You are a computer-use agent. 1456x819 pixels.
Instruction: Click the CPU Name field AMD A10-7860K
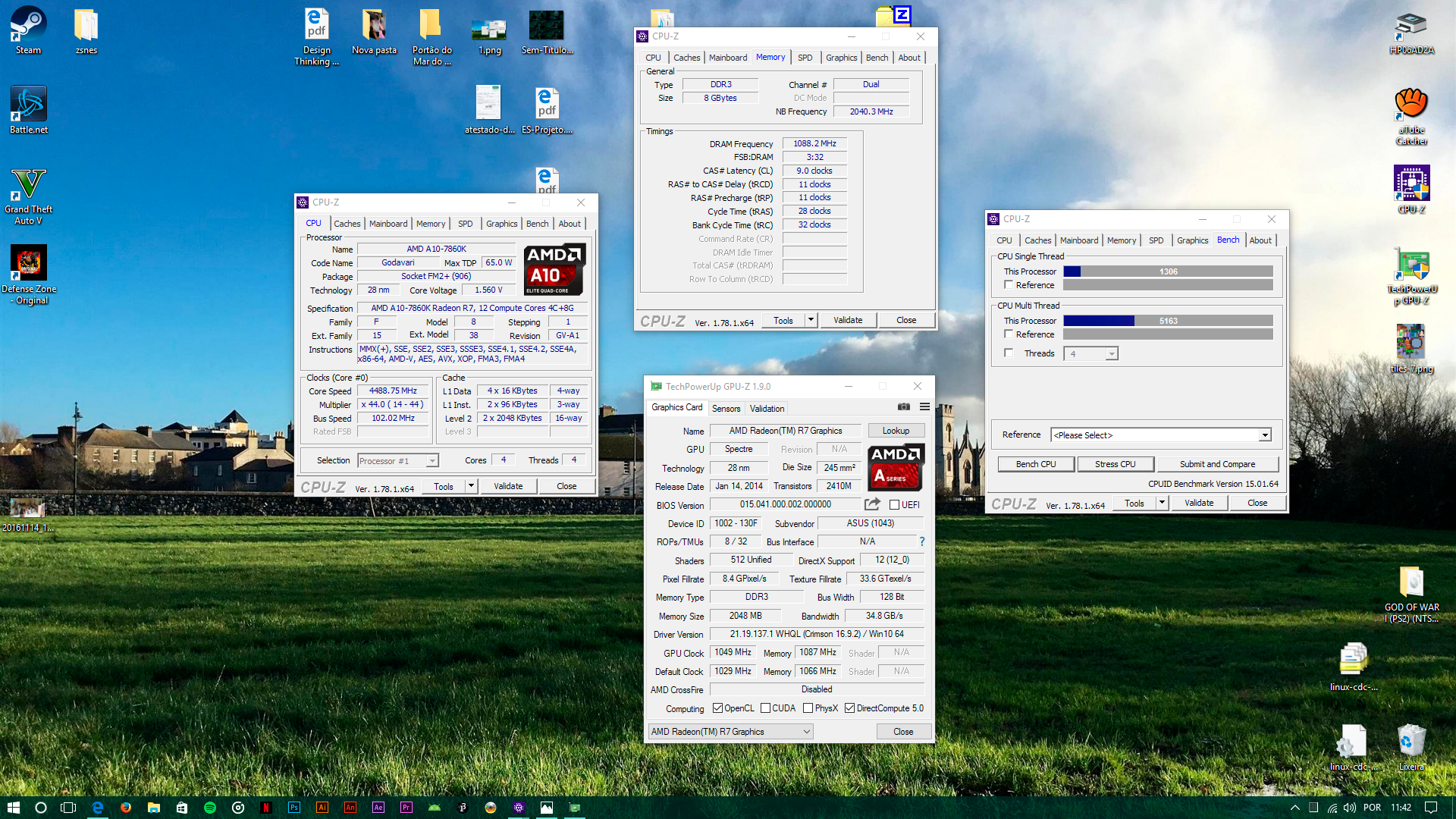pos(436,249)
